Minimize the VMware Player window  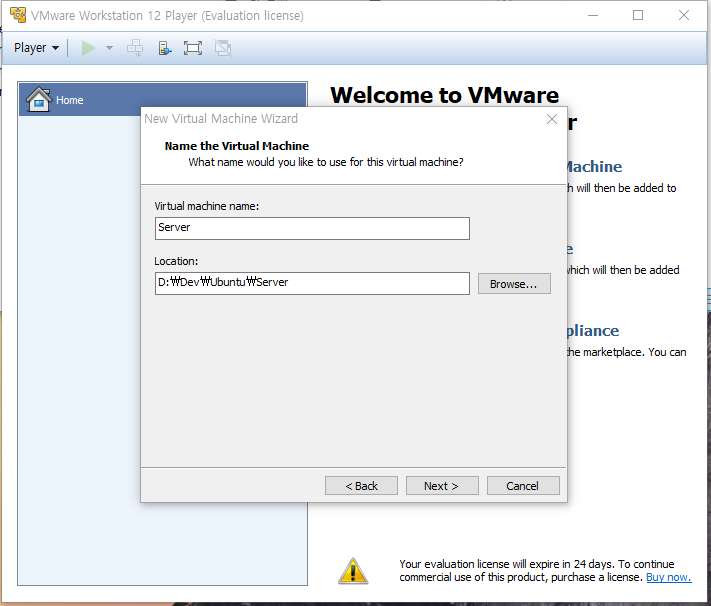[593, 15]
